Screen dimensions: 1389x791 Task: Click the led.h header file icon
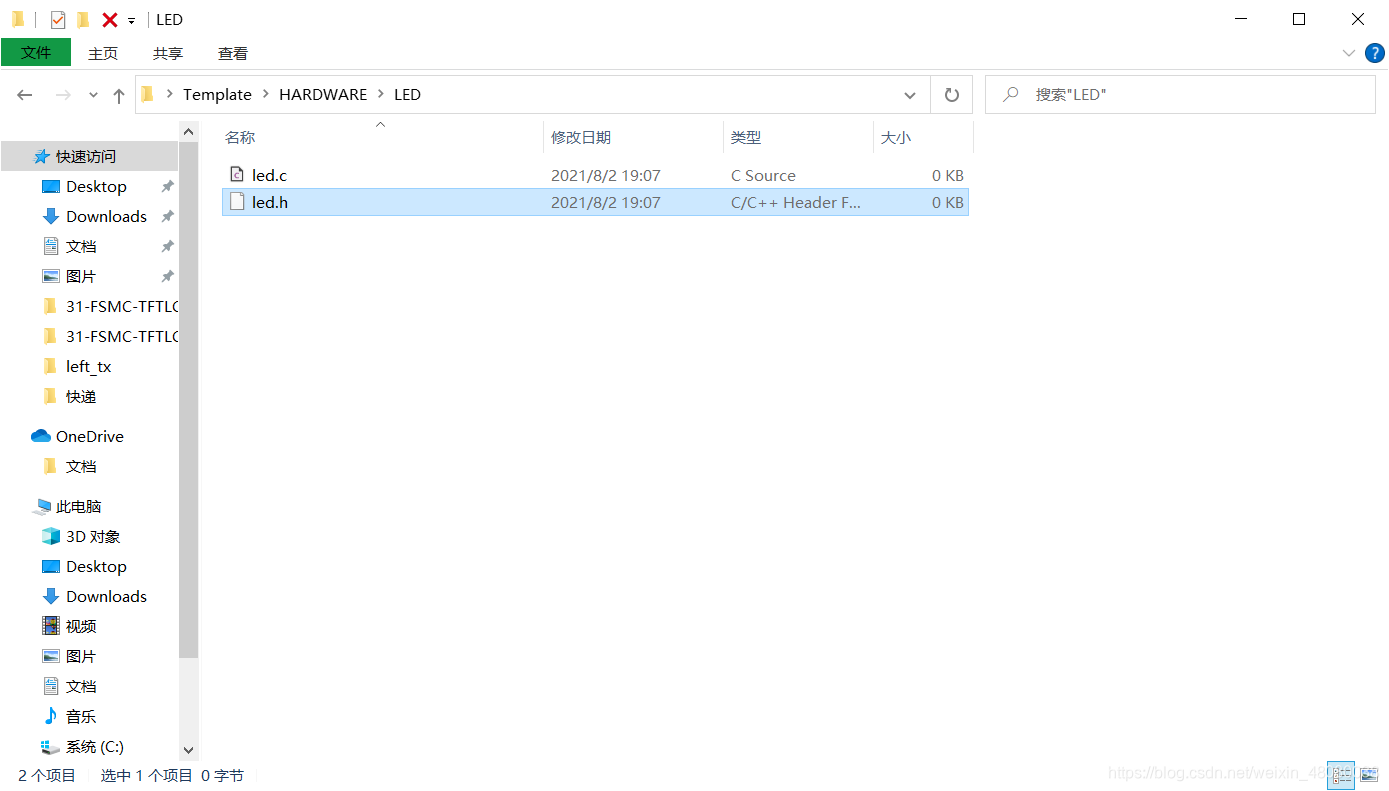tap(237, 202)
